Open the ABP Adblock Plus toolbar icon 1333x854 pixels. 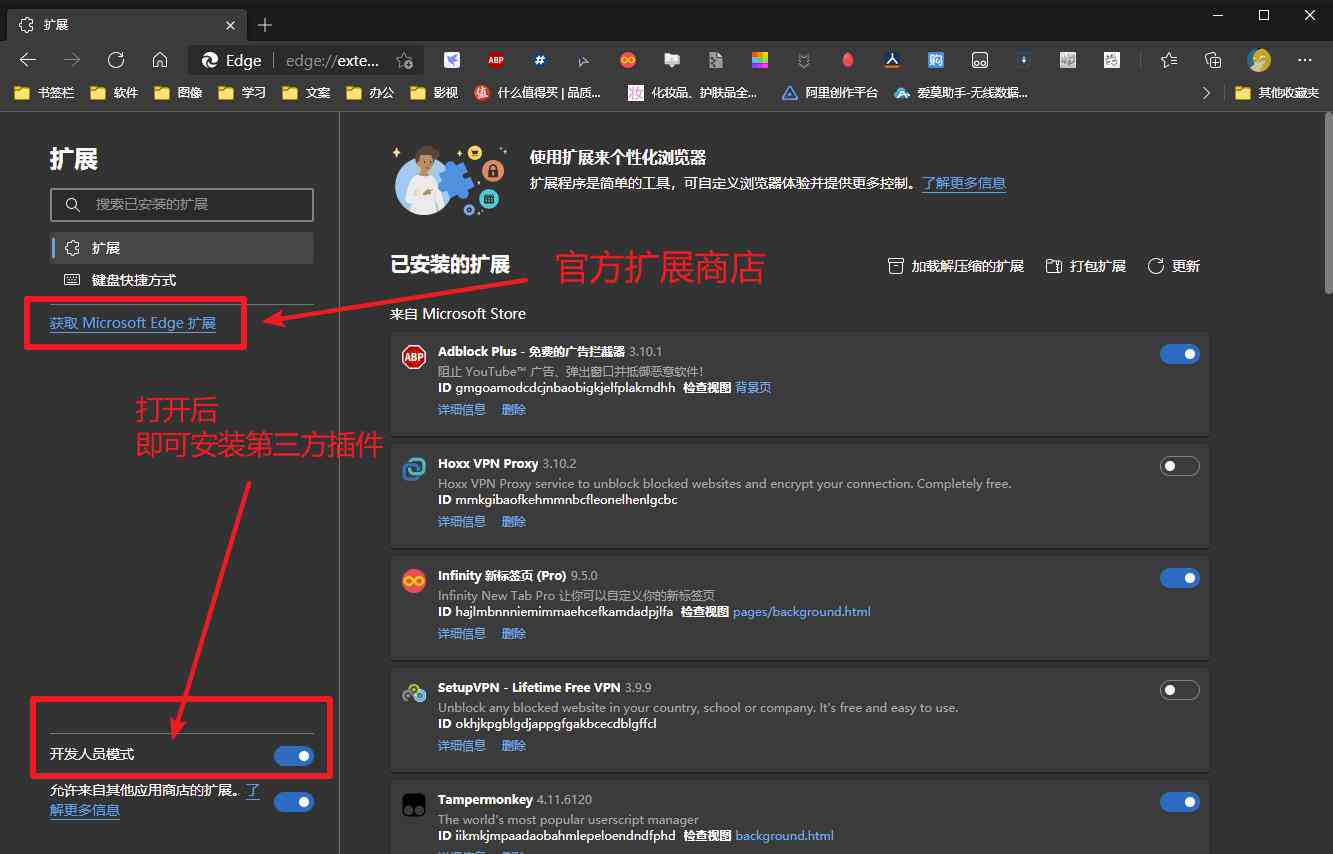tap(496, 60)
